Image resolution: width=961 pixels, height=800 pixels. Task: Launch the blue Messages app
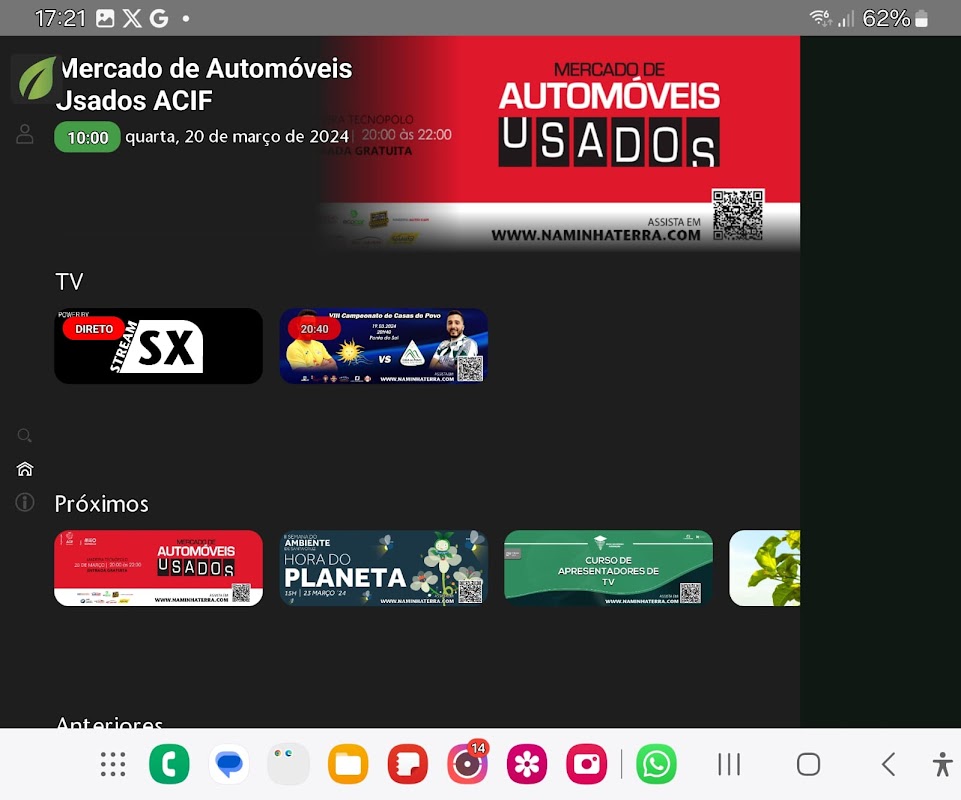(229, 764)
